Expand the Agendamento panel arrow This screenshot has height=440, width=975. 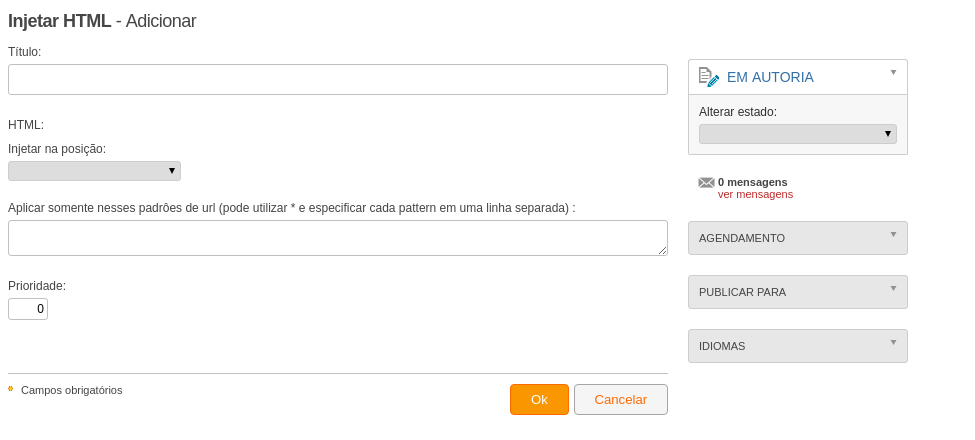pyautogui.click(x=894, y=234)
